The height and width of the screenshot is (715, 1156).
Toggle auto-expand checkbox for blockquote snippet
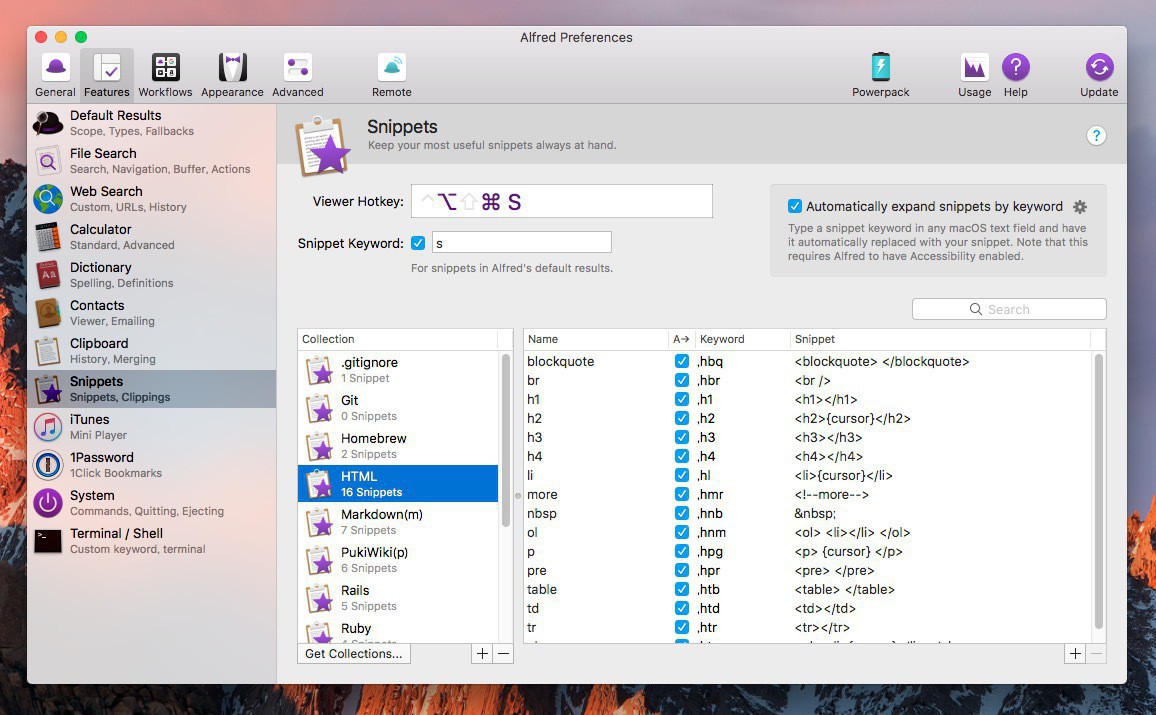(682, 362)
